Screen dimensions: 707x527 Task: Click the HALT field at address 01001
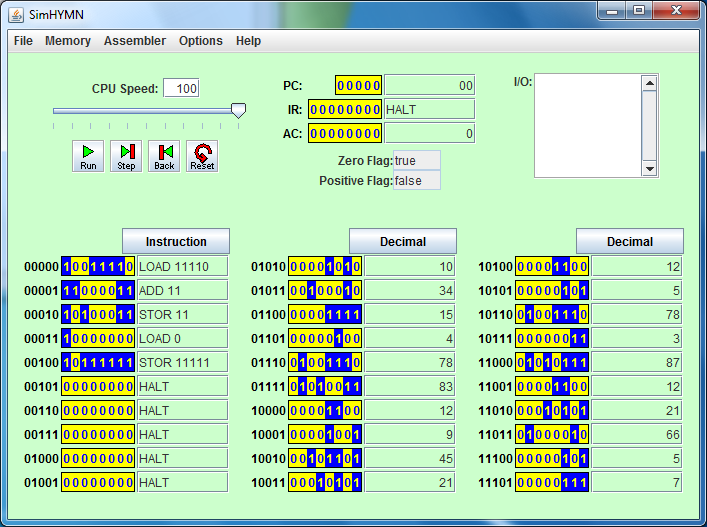(x=183, y=482)
